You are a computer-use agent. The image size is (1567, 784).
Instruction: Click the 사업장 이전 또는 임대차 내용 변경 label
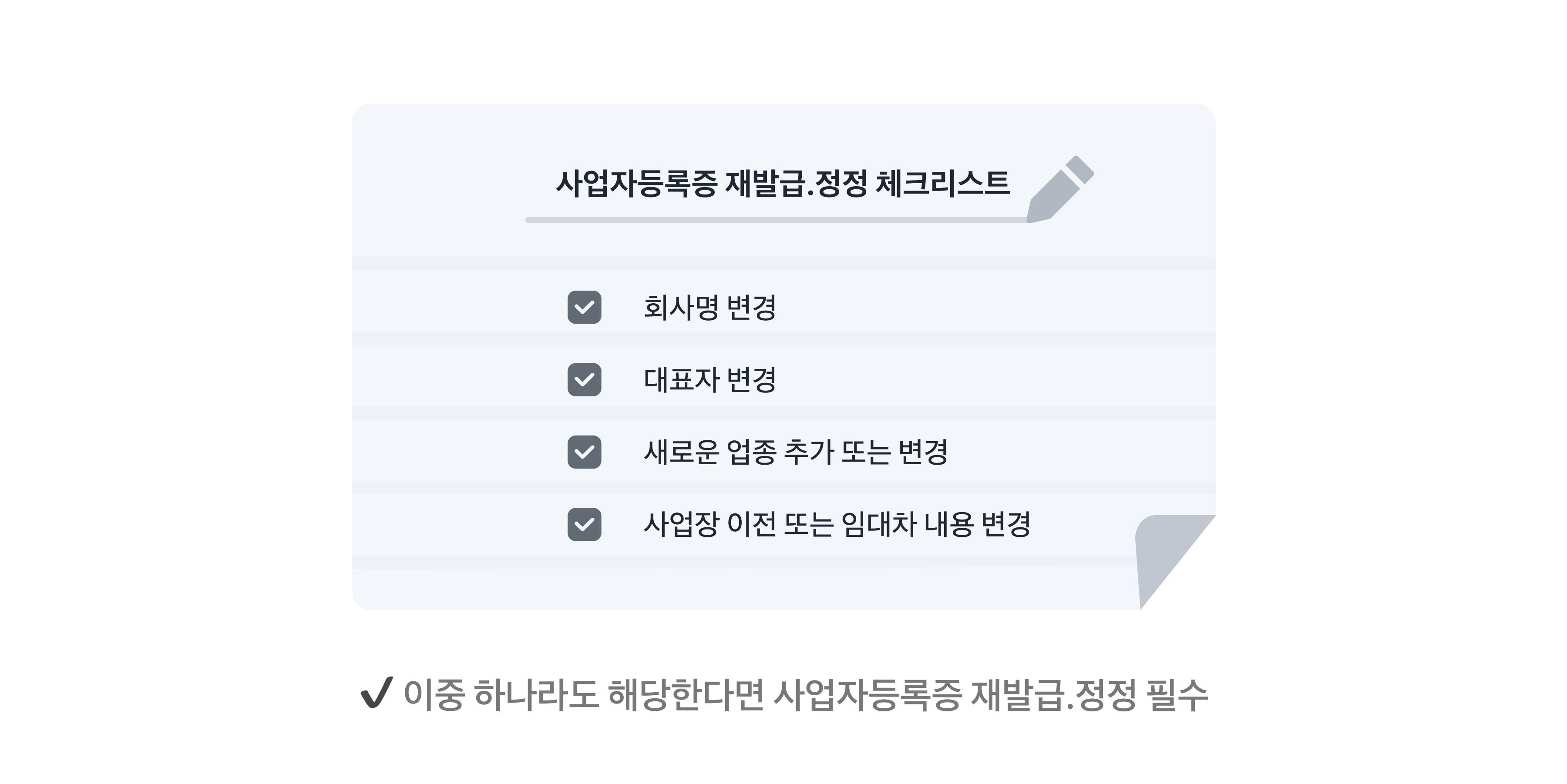click(837, 524)
